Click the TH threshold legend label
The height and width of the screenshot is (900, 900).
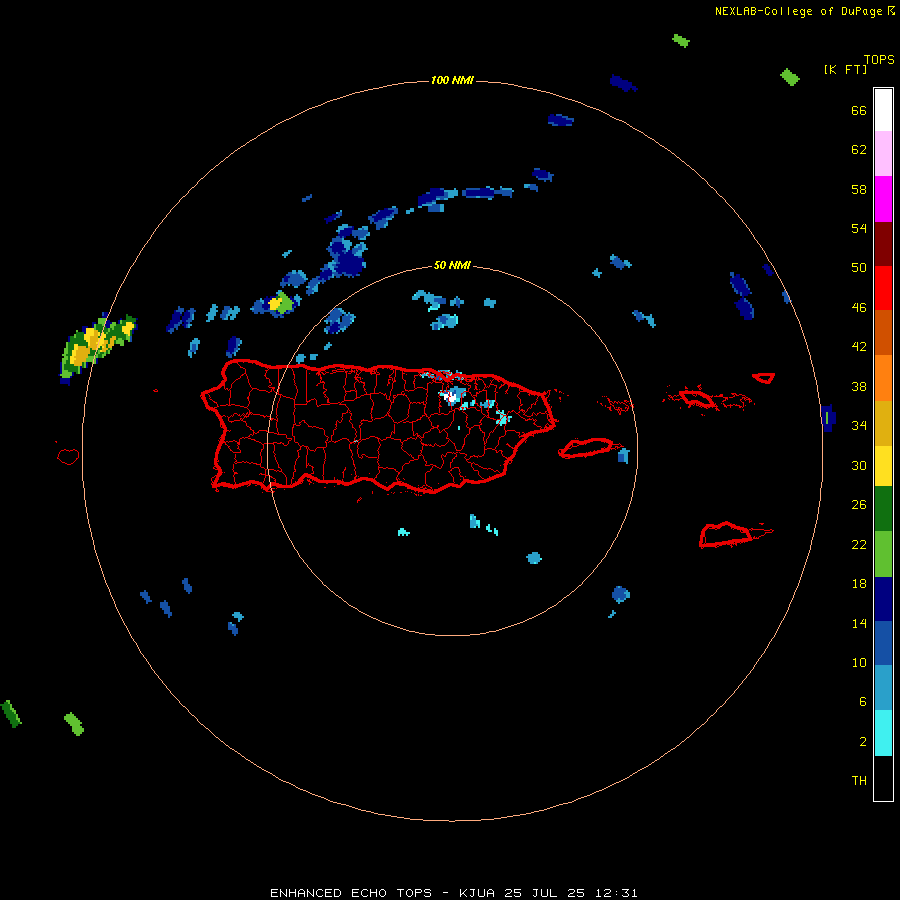coord(859,781)
